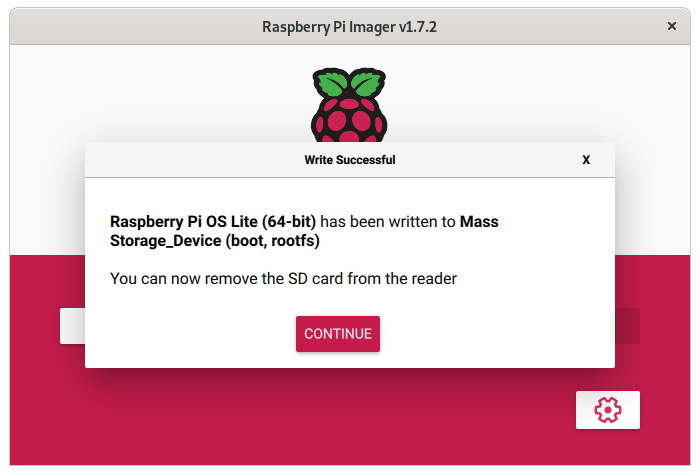Click empty dialog space left of CONTINUE
Image resolution: width=700 pixels, height=475 pixels.
190,334
